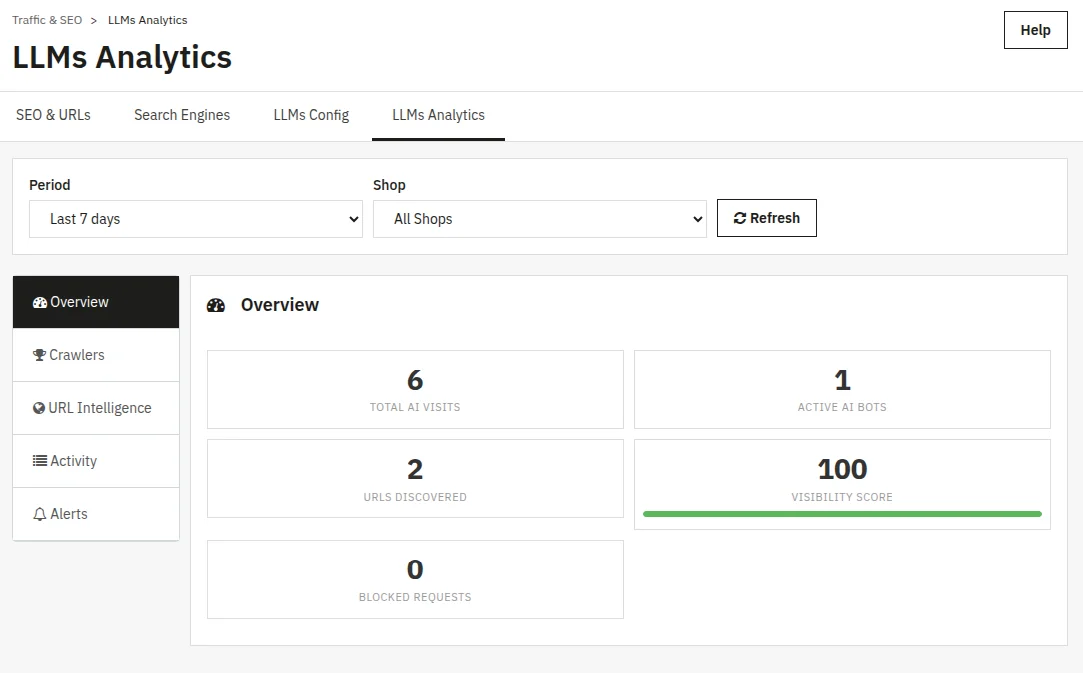This screenshot has height=673, width=1083.
Task: Select the LLMs Analytics tab
Action: pos(439,115)
